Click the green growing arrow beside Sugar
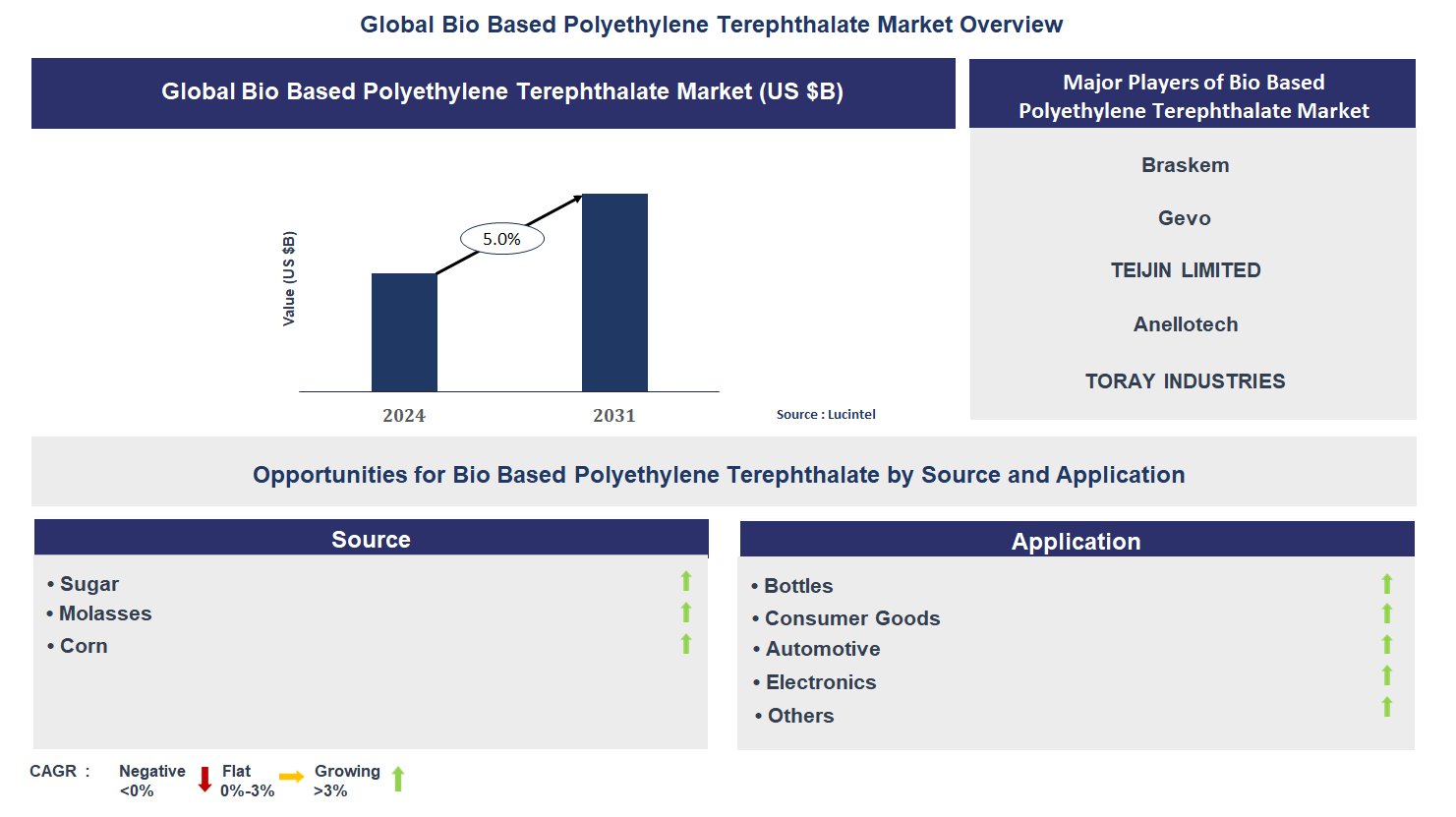The image size is (1456, 817). (685, 581)
